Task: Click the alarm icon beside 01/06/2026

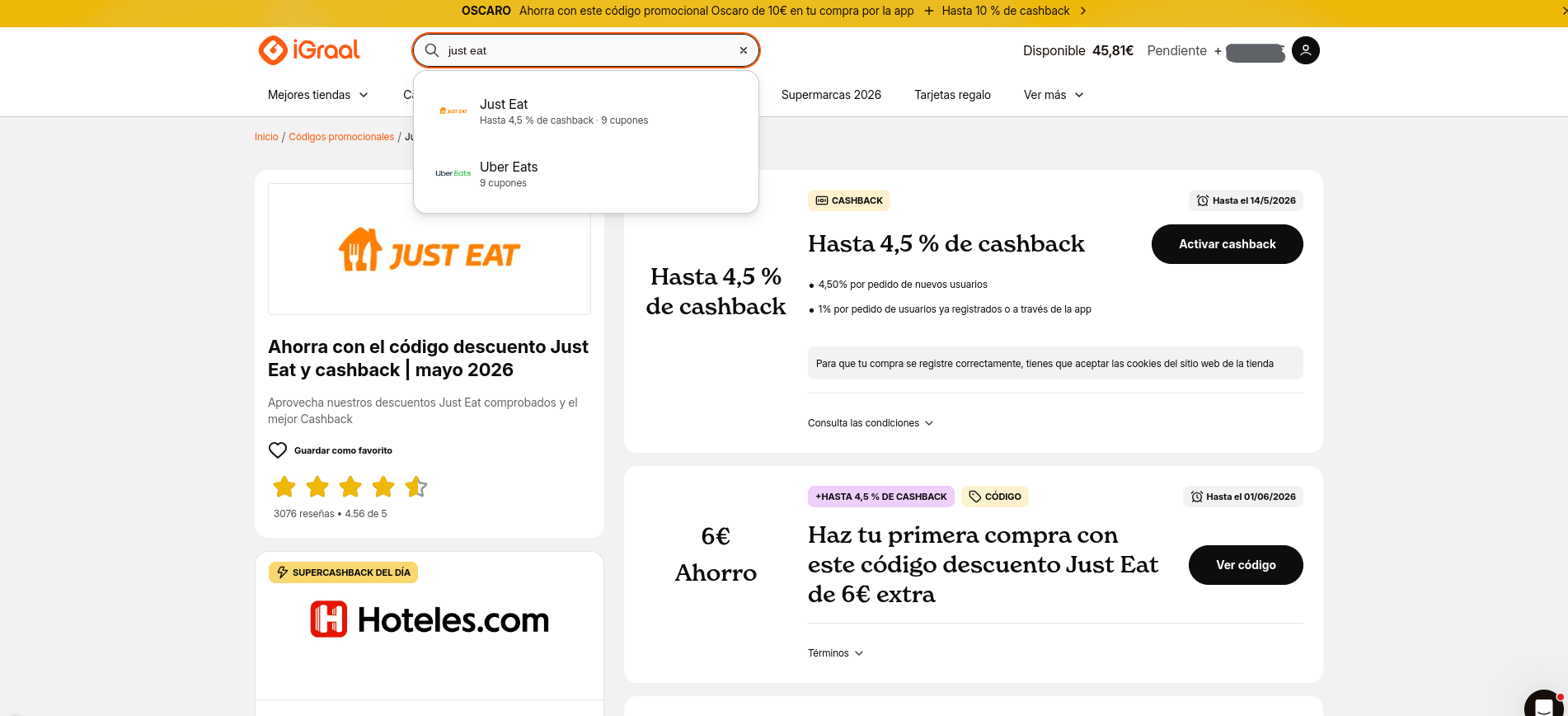Action: pos(1196,497)
